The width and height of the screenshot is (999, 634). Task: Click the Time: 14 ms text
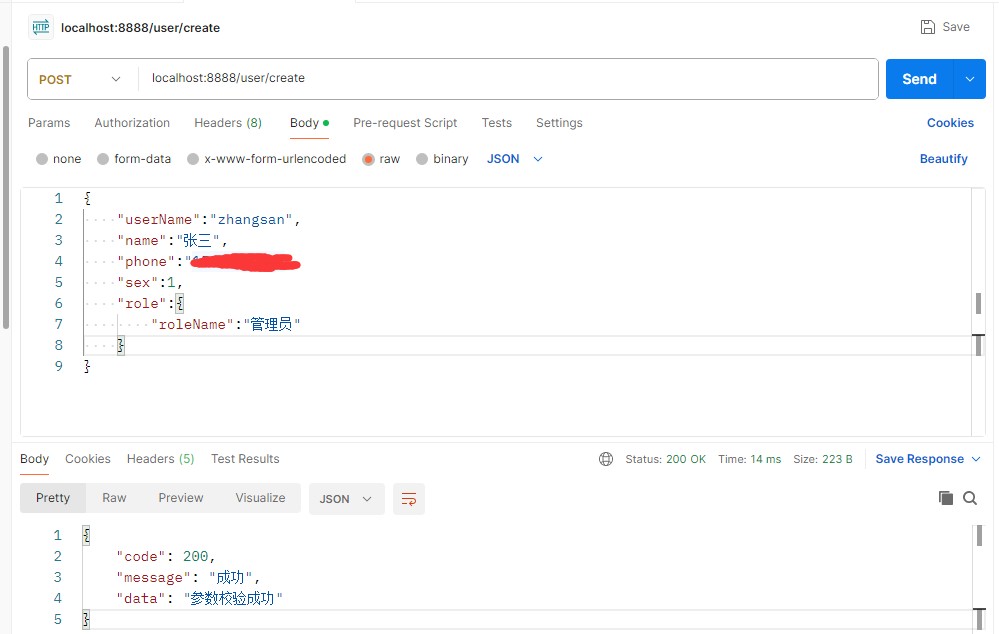(749, 459)
